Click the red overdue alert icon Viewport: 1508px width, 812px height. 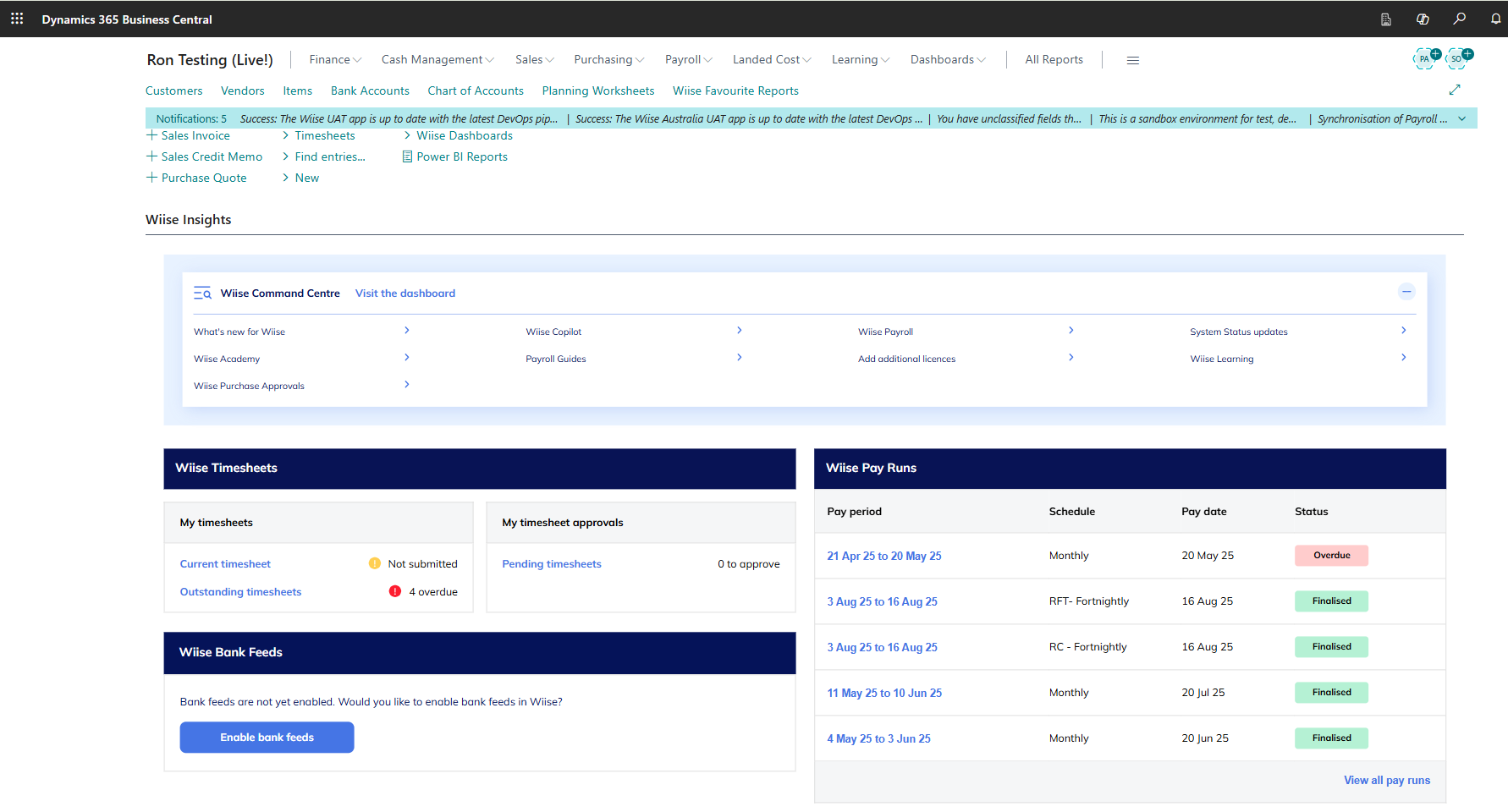[395, 591]
